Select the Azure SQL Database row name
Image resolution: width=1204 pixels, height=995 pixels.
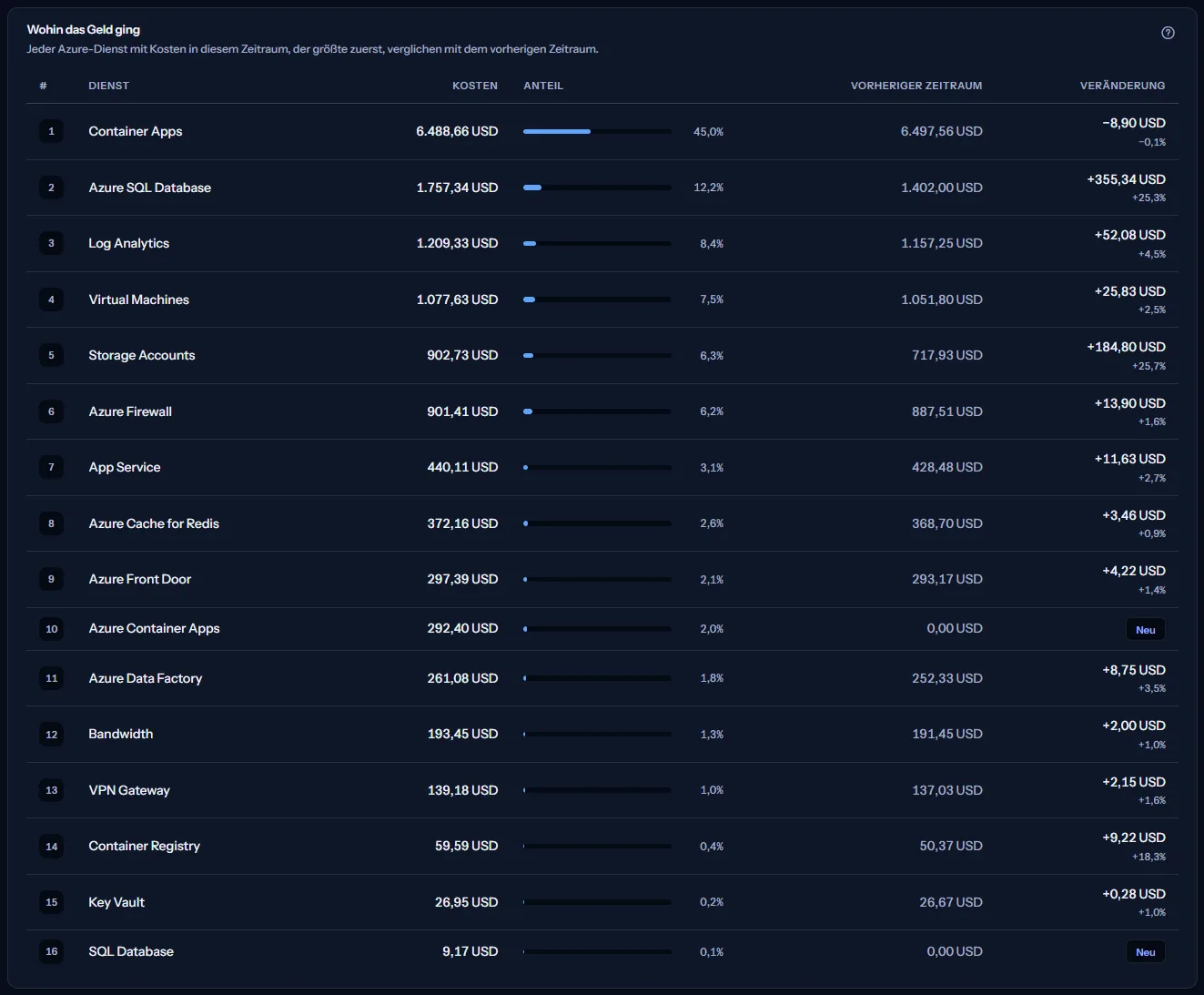pyautogui.click(x=149, y=188)
